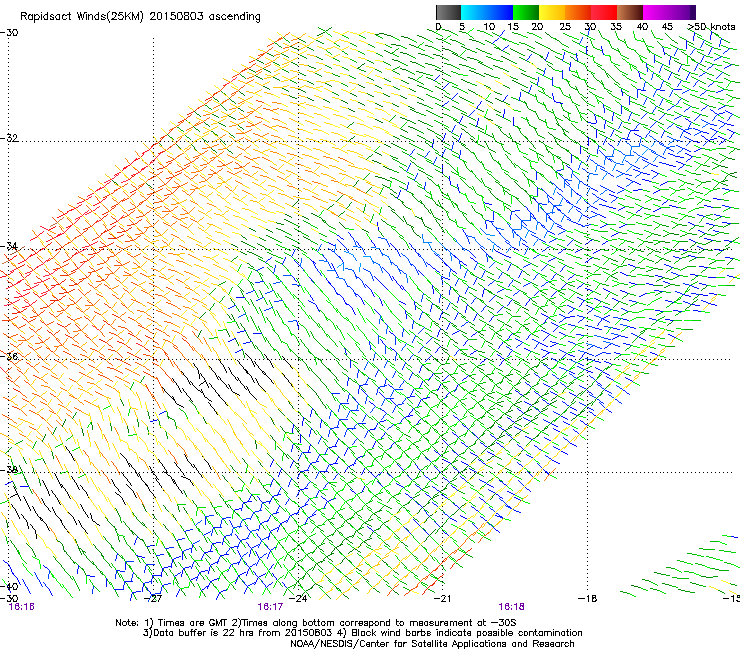Viewport: 740px width, 650px height.
Task: Click the latitude axis label -32
Action: [9, 138]
